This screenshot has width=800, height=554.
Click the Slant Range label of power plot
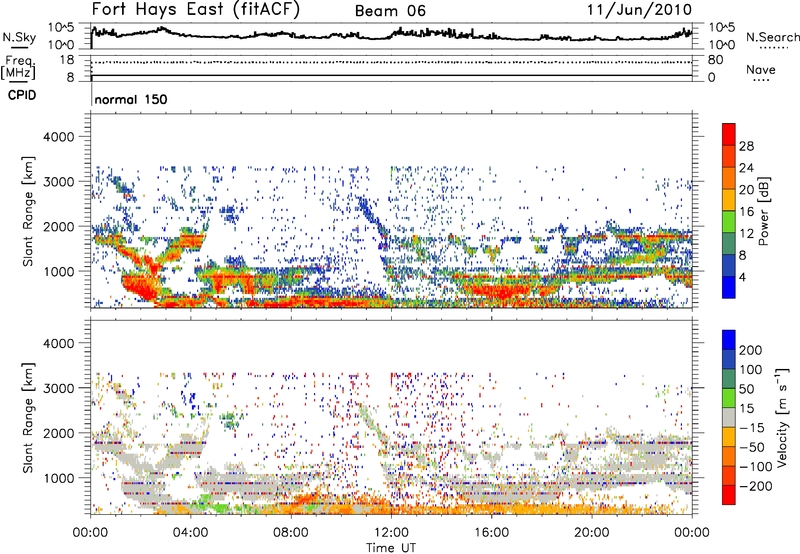pos(28,211)
